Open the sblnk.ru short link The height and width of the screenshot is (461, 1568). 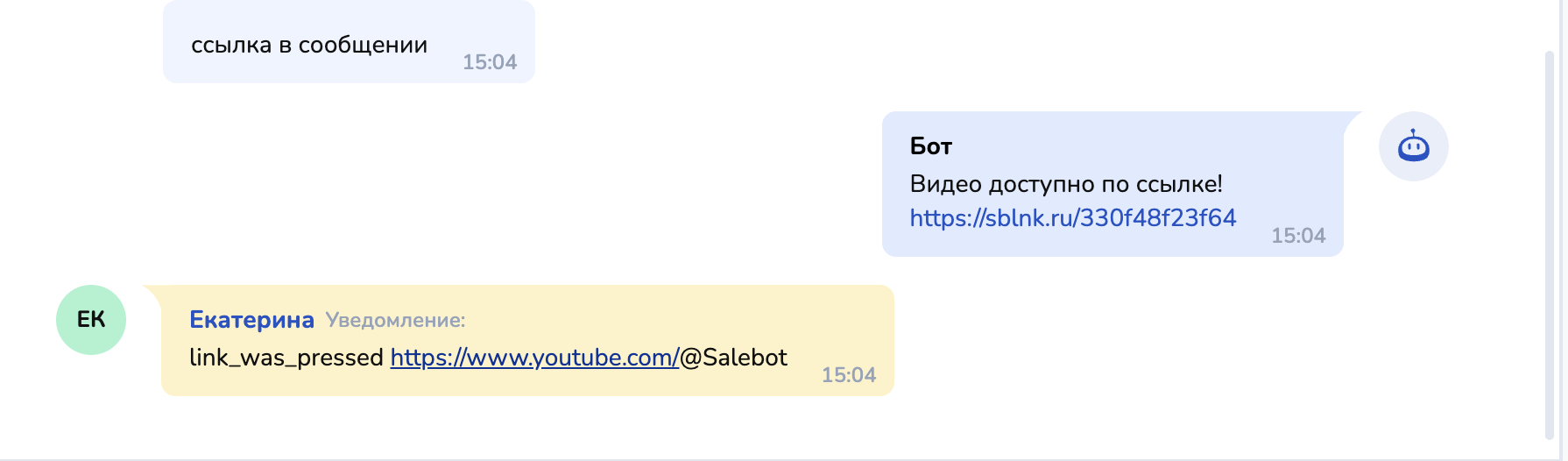(1072, 218)
